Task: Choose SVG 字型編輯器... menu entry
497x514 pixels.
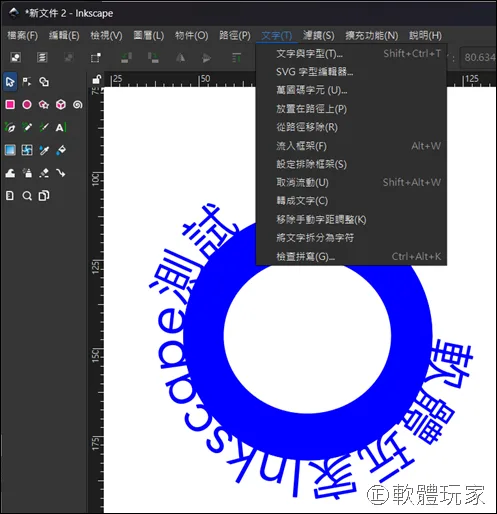Action: coord(351,72)
